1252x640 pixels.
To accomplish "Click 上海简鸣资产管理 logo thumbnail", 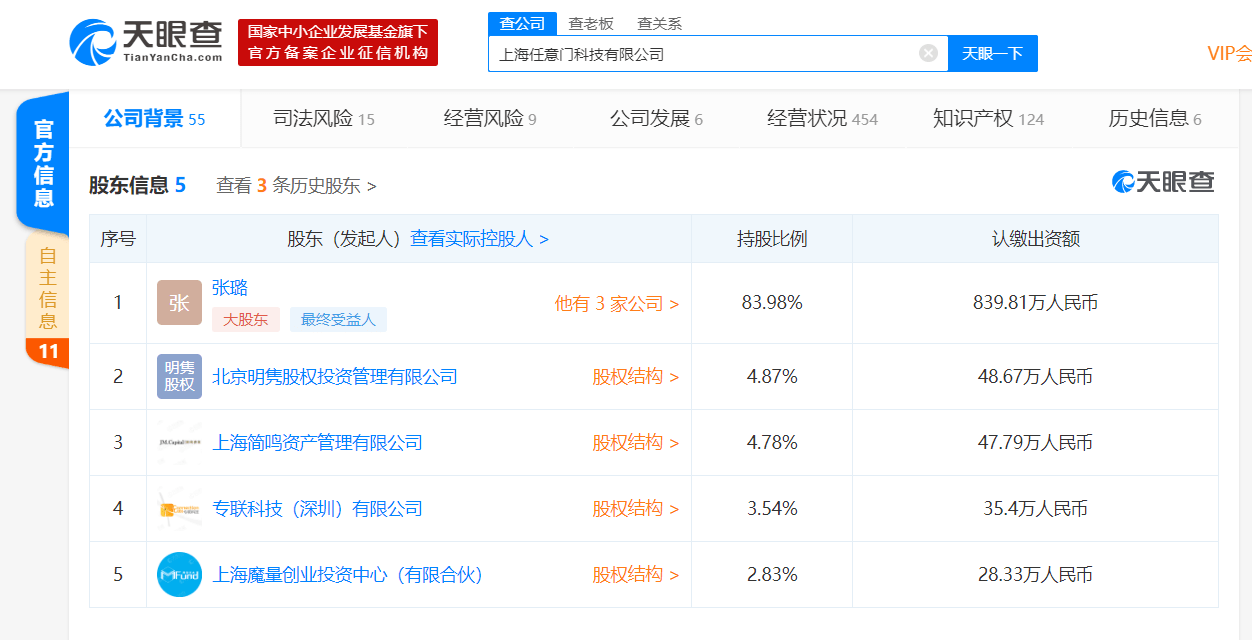I will pyautogui.click(x=179, y=443).
